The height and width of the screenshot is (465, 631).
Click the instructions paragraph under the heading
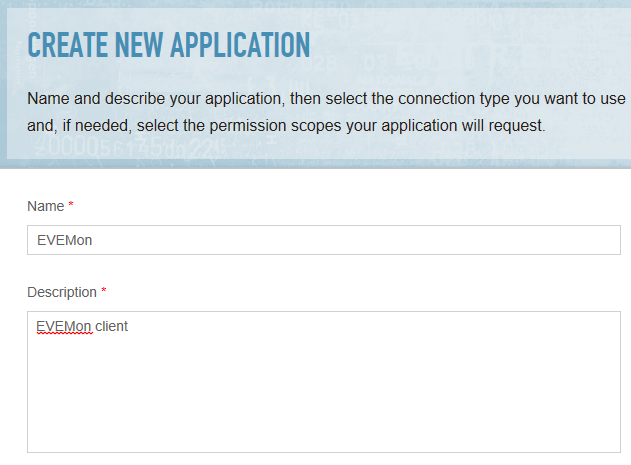click(x=326, y=112)
